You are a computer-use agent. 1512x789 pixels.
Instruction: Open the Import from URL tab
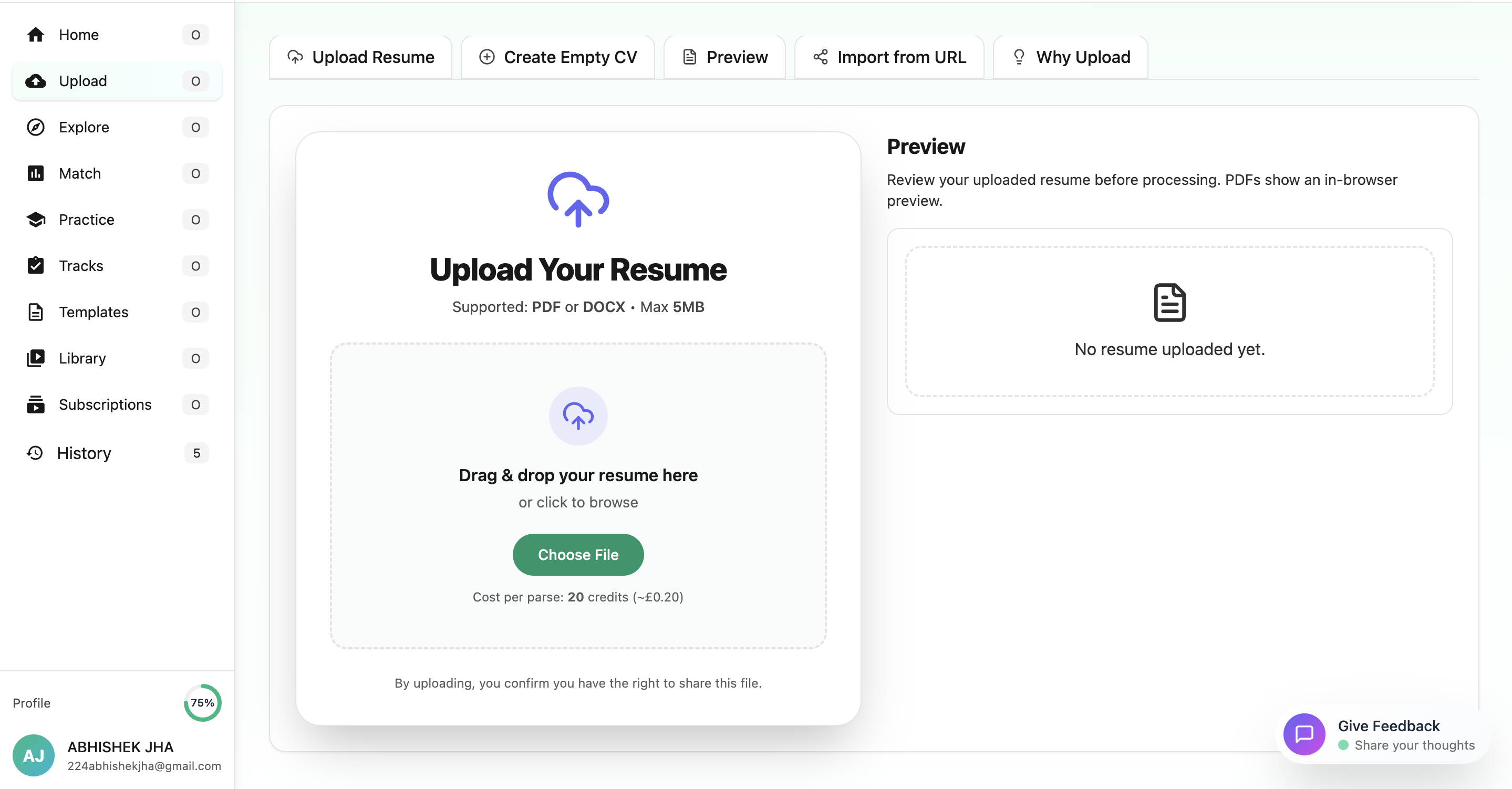(889, 57)
